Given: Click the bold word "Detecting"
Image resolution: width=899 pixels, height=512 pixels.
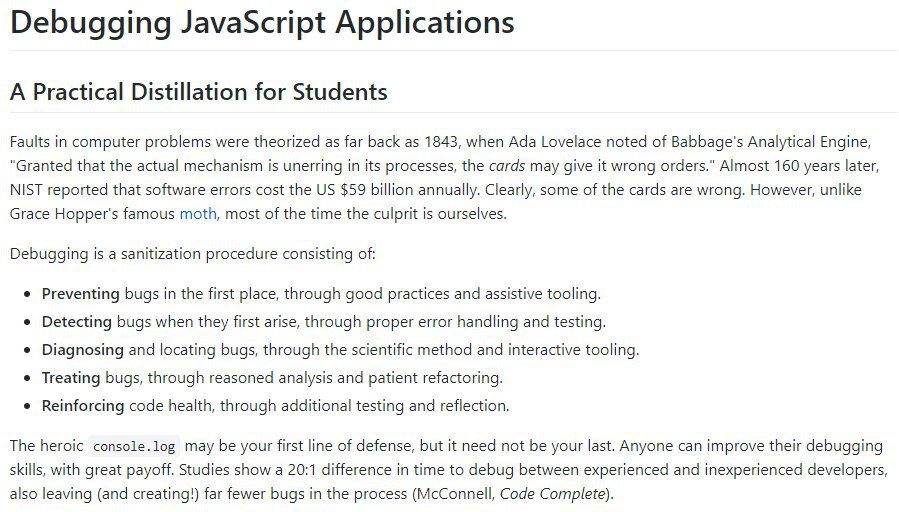Looking at the screenshot, I should tap(77, 322).
